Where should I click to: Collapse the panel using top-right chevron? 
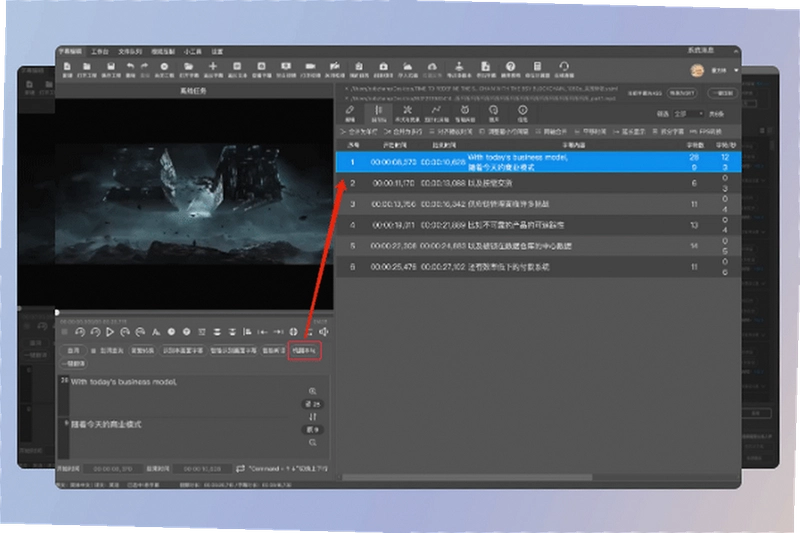[x=736, y=52]
